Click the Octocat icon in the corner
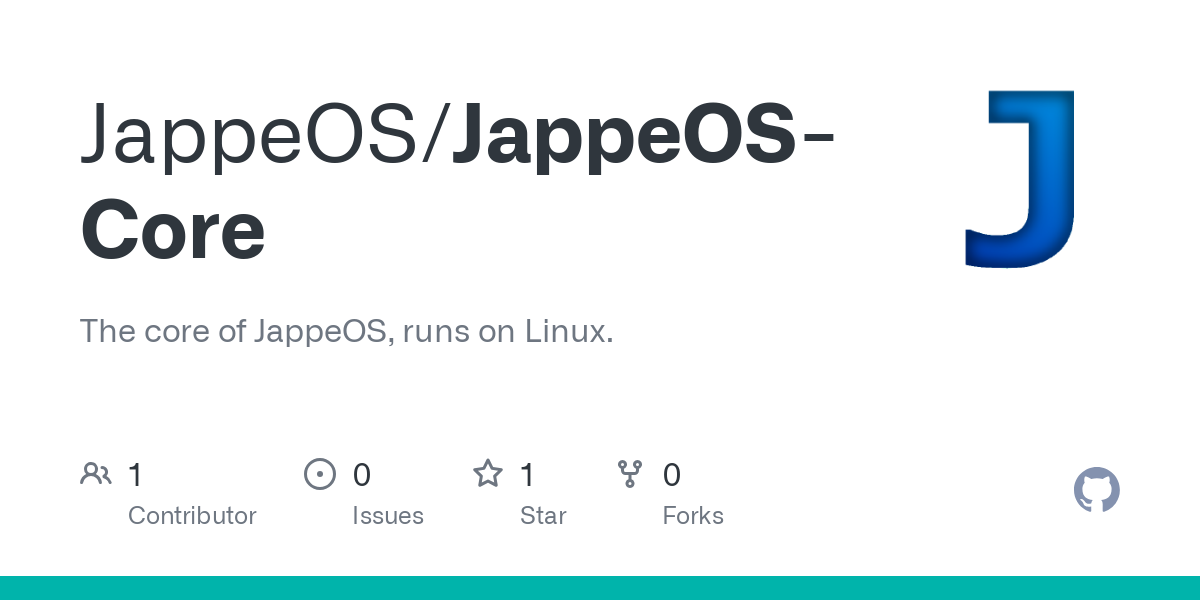Viewport: 1200px width, 600px height. click(1096, 490)
